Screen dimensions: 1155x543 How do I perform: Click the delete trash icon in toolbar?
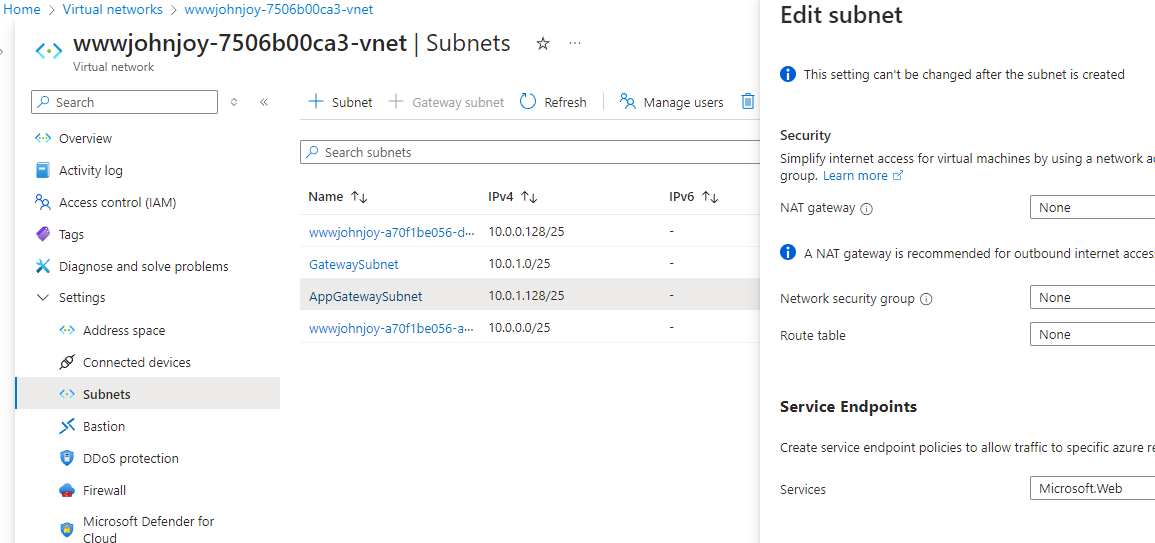747,102
